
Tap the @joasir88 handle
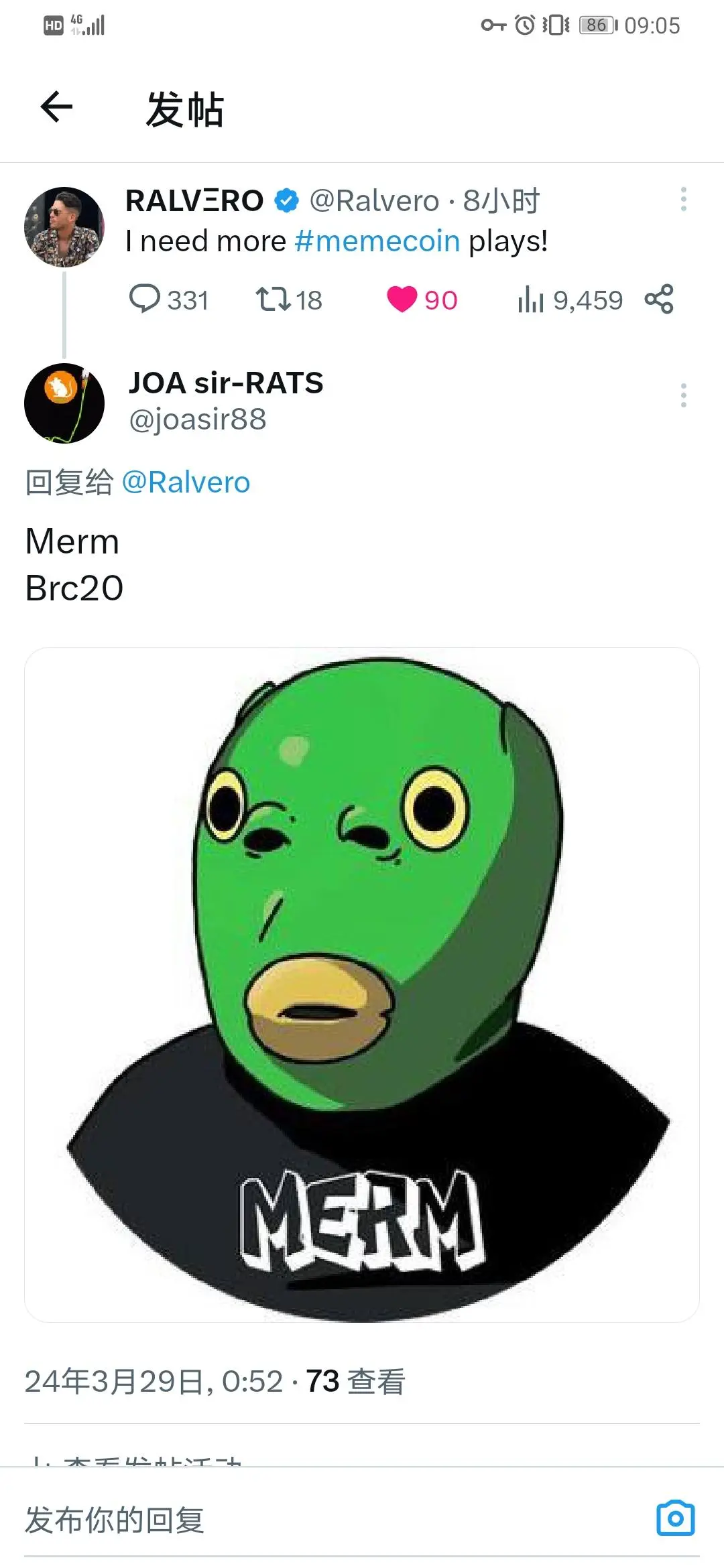point(198,419)
